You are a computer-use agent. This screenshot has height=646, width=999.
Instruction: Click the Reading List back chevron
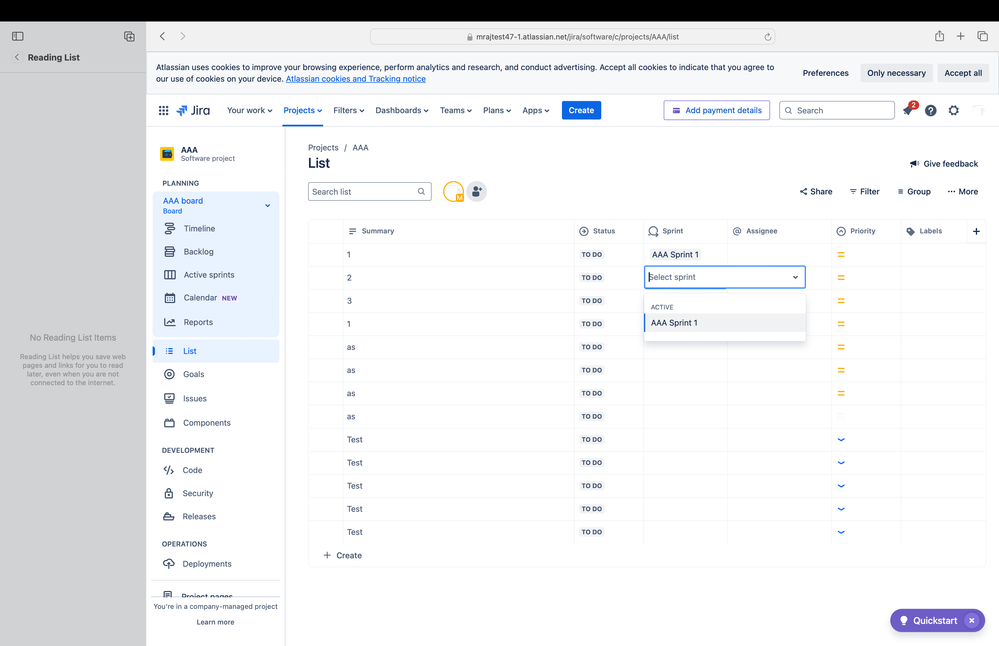pyautogui.click(x=17, y=57)
